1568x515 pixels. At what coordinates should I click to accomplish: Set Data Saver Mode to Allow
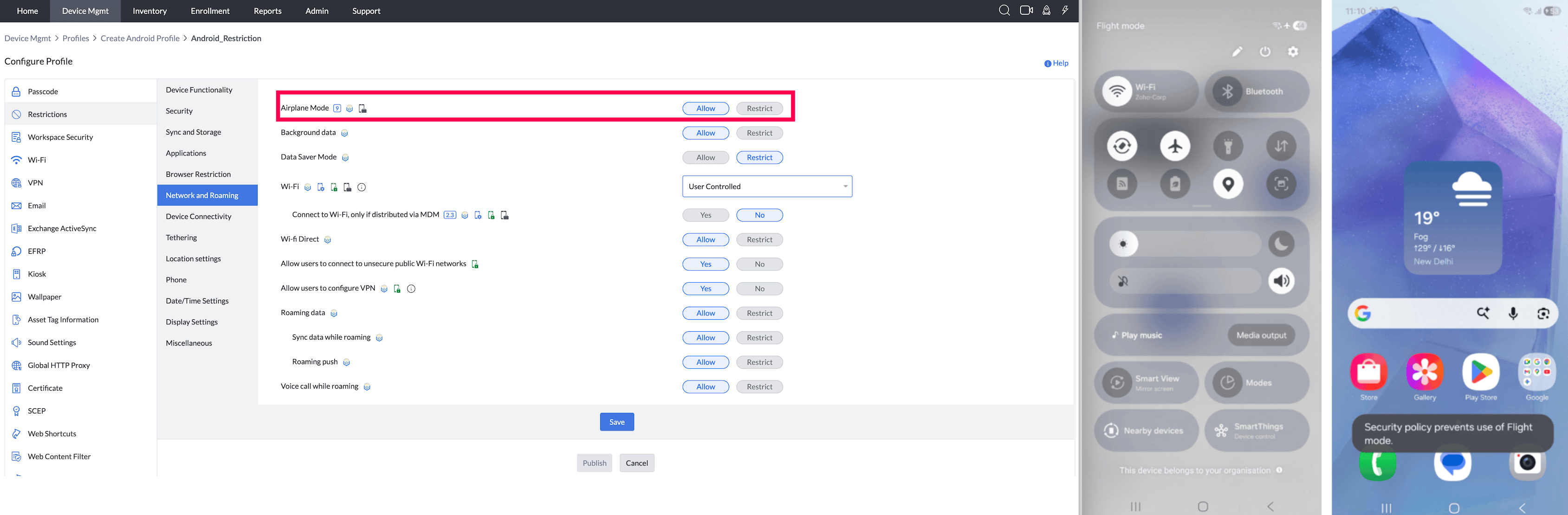(x=706, y=158)
